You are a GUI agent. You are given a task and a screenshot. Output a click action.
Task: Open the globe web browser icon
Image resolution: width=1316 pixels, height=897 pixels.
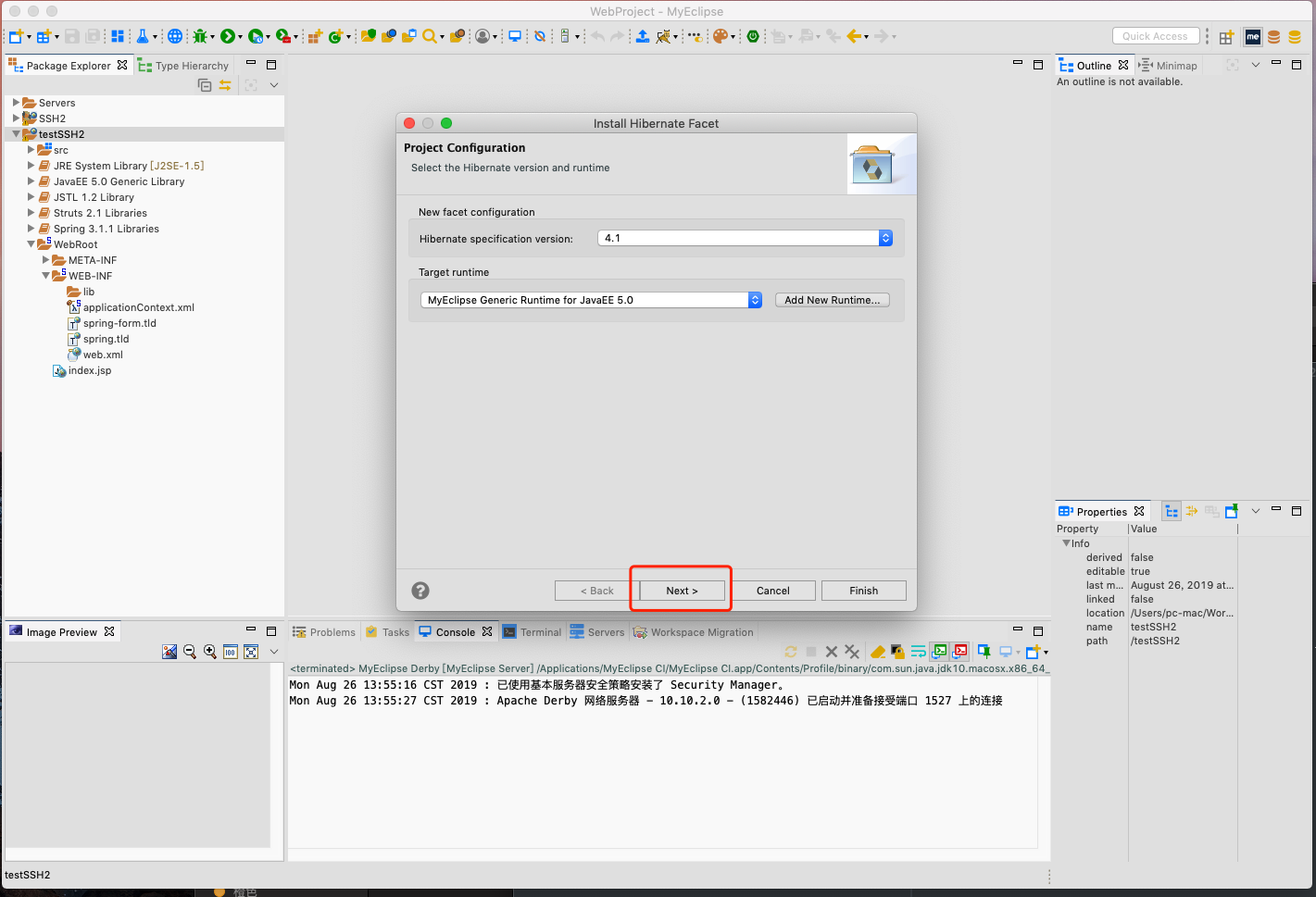(x=174, y=36)
